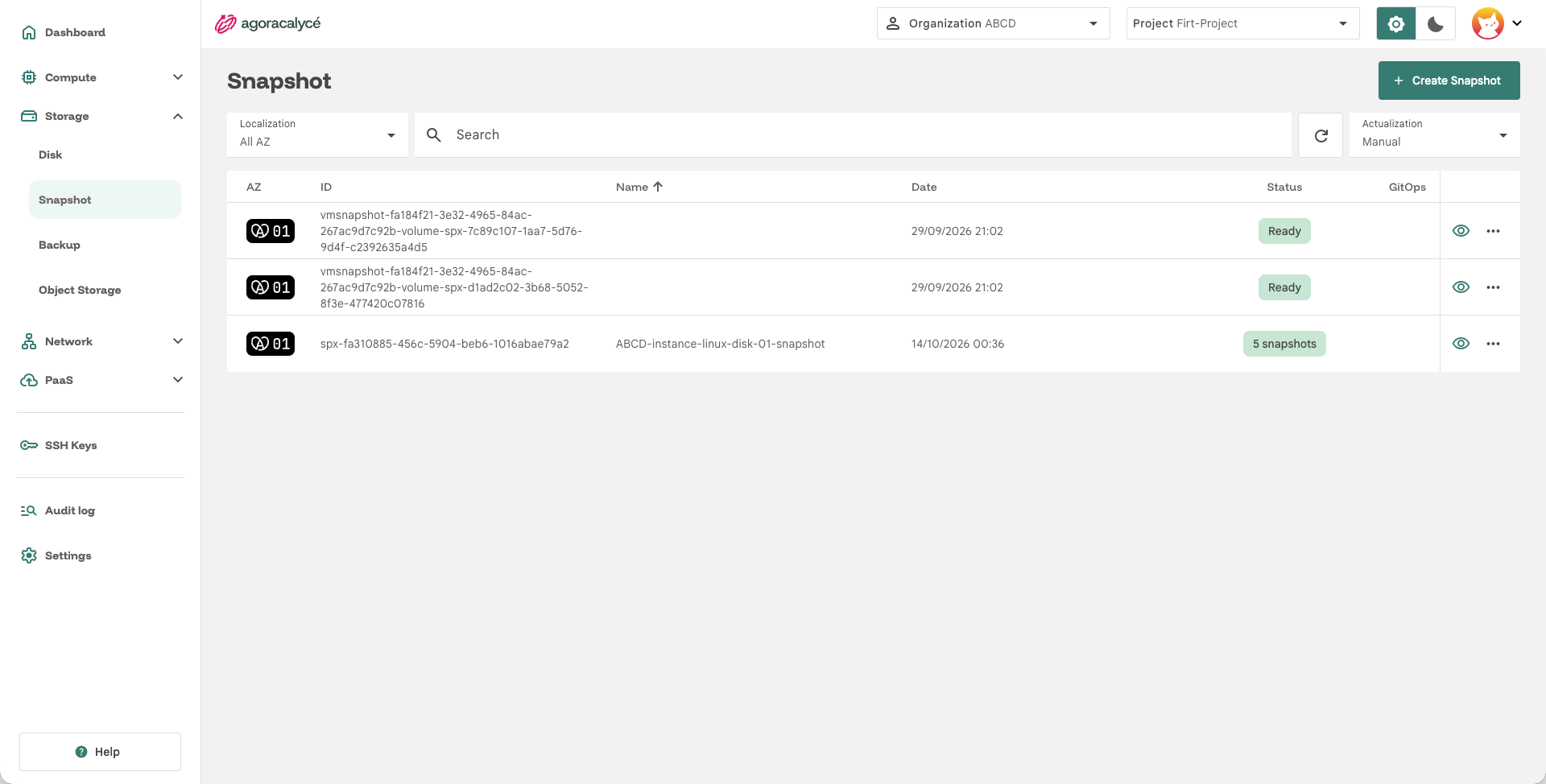View details eye icon for 7c89c107 snapshot

pyautogui.click(x=1461, y=231)
